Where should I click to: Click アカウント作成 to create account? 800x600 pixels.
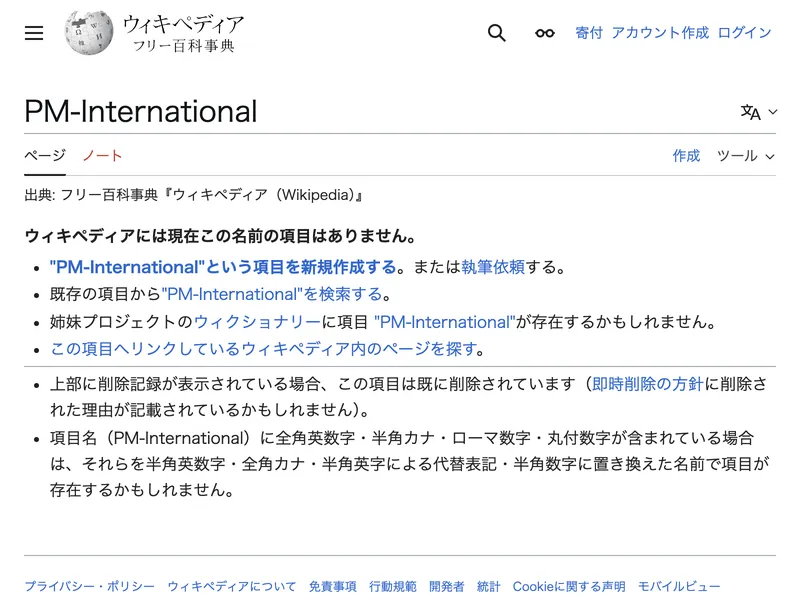660,33
